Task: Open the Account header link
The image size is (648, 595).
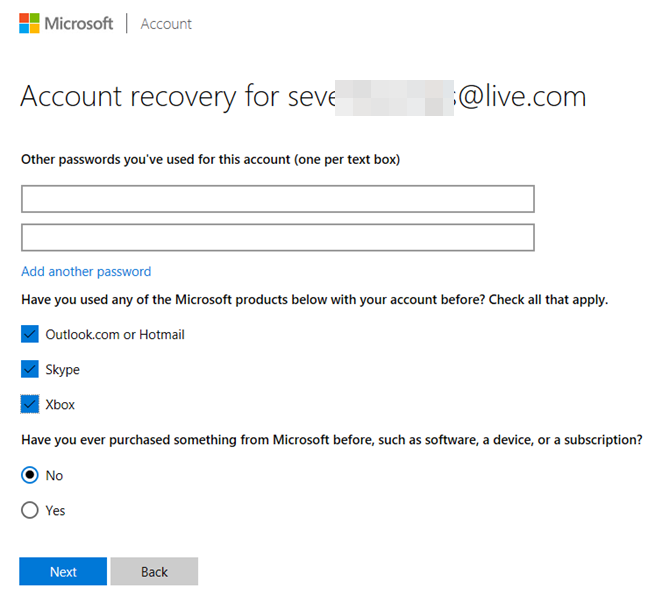Action: click(166, 24)
